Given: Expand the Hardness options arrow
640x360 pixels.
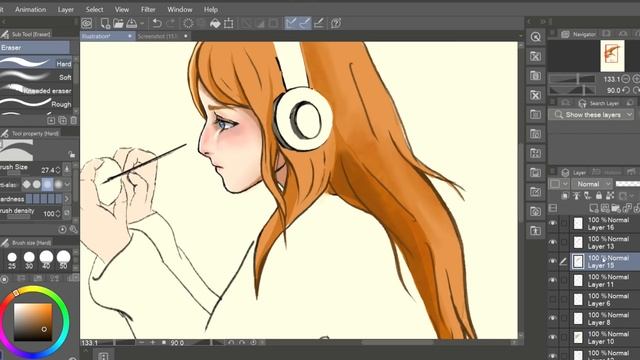Looking at the screenshot, I should coord(67,199).
